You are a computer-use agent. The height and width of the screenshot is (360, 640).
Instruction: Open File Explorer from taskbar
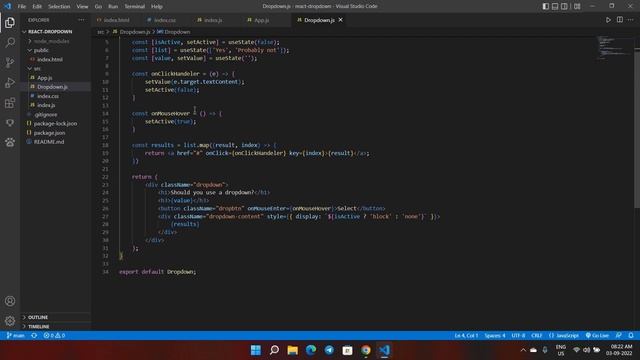(293, 350)
